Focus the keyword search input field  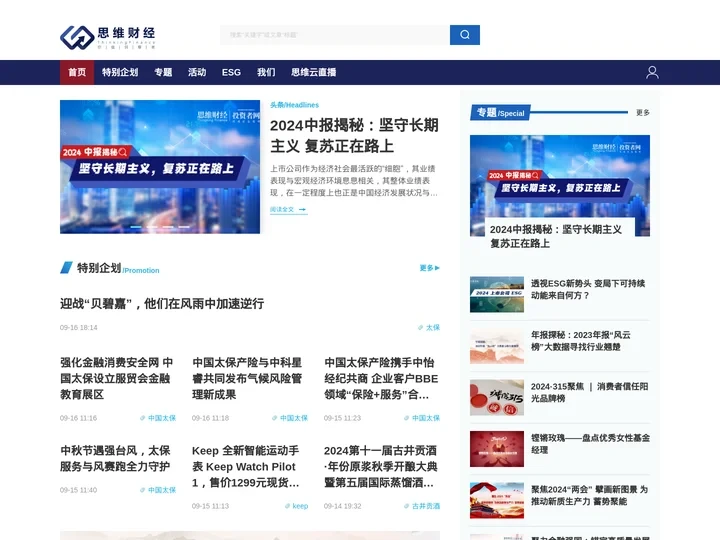pyautogui.click(x=335, y=35)
